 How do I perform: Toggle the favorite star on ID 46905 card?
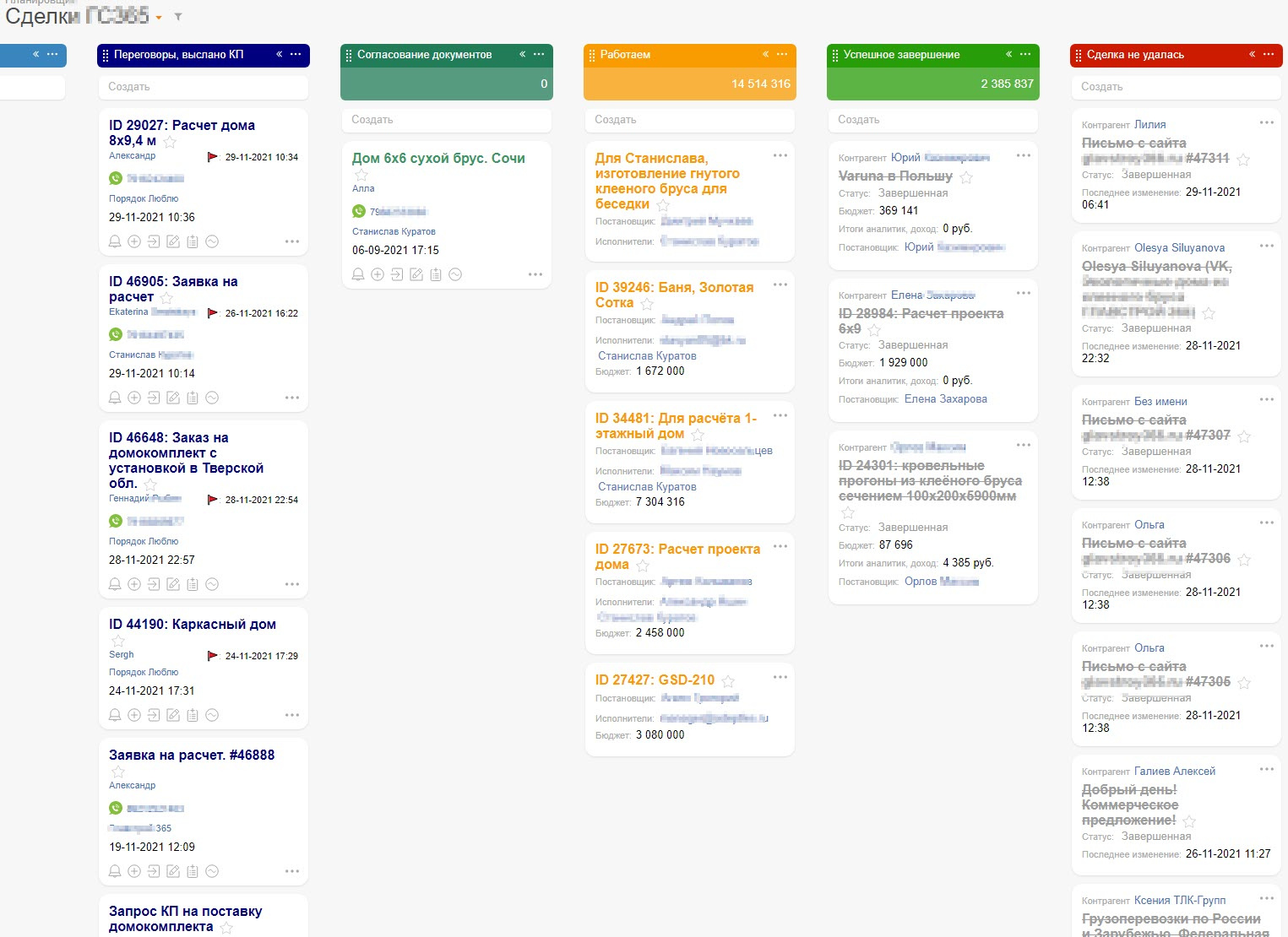pos(166,298)
